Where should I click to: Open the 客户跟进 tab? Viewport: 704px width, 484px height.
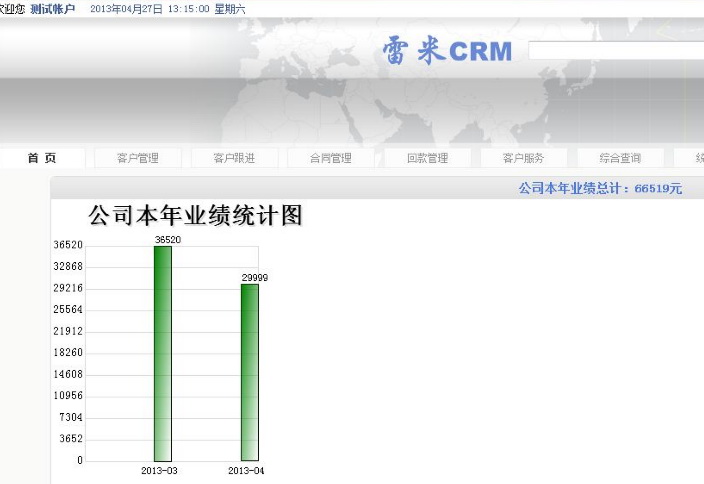pyautogui.click(x=234, y=158)
